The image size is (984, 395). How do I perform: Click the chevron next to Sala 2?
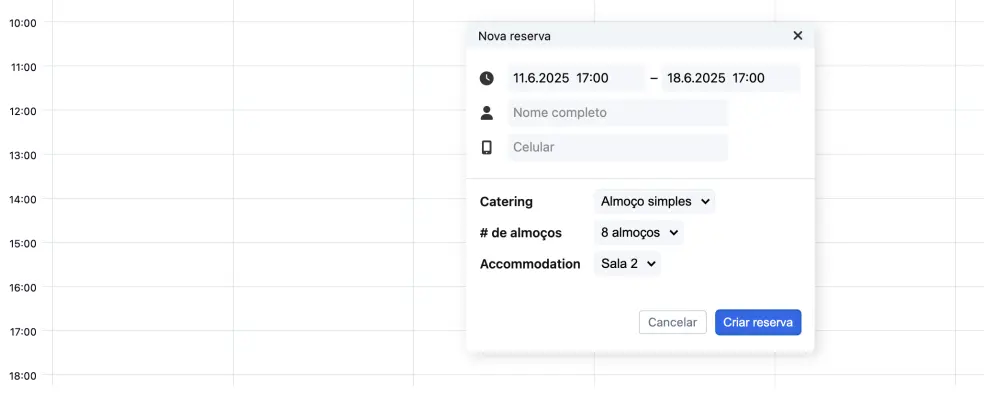click(651, 264)
